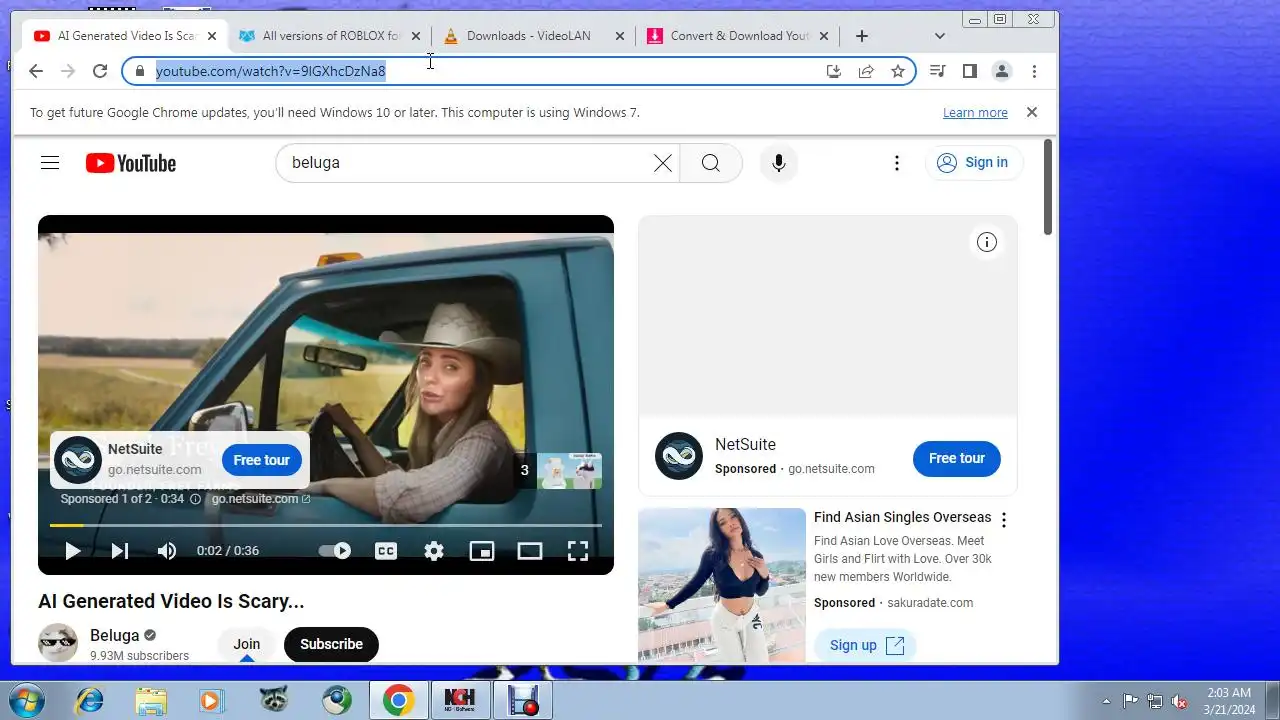Click the Learn more link

click(x=975, y=113)
